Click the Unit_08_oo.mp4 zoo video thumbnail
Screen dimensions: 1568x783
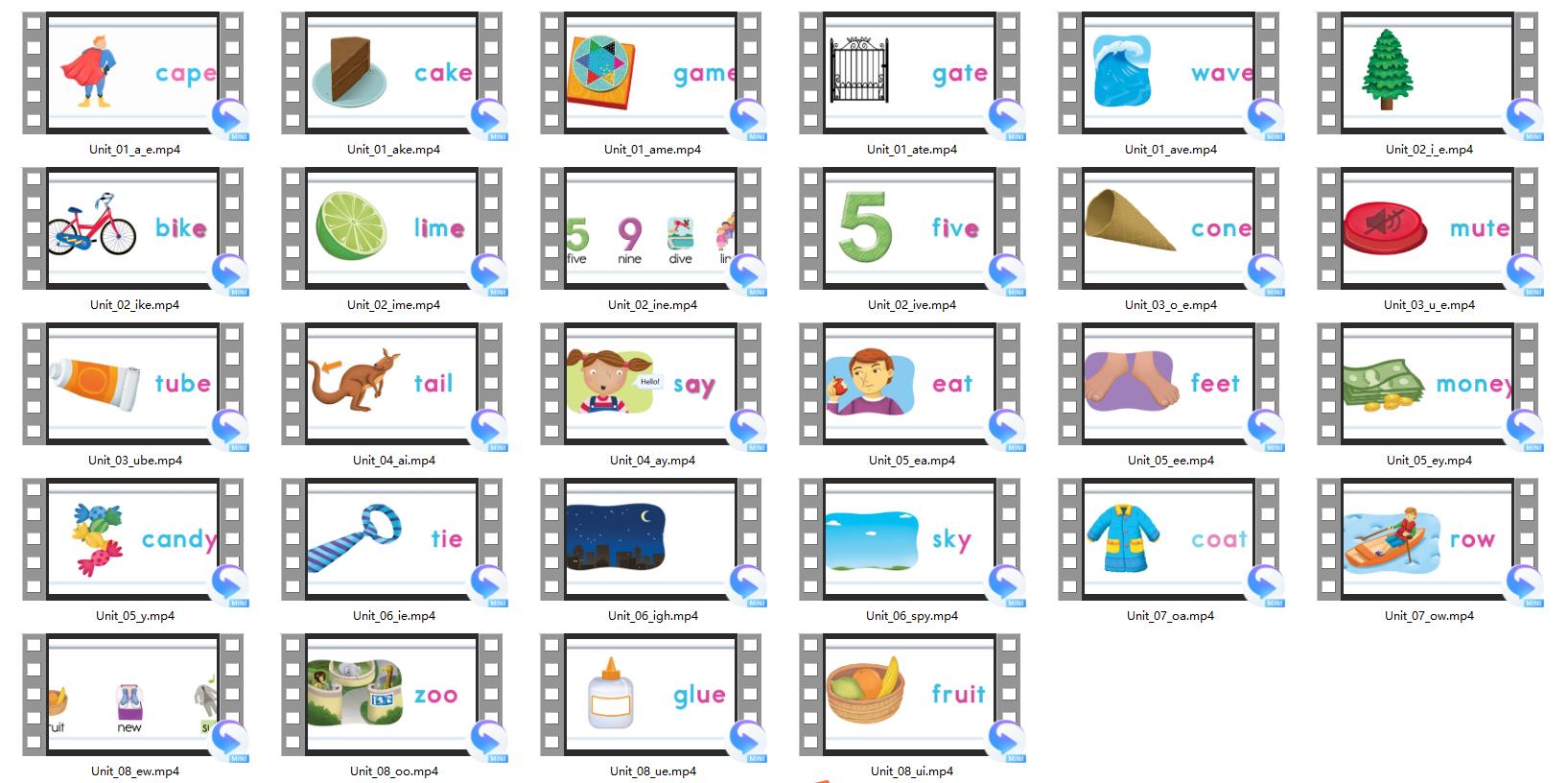[x=391, y=695]
